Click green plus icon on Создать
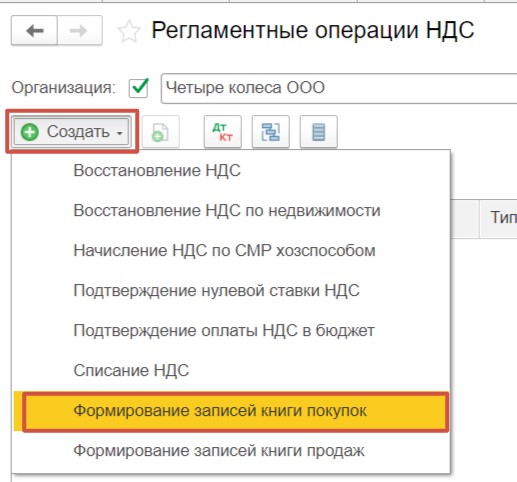This screenshot has height=482, width=517. (x=30, y=132)
